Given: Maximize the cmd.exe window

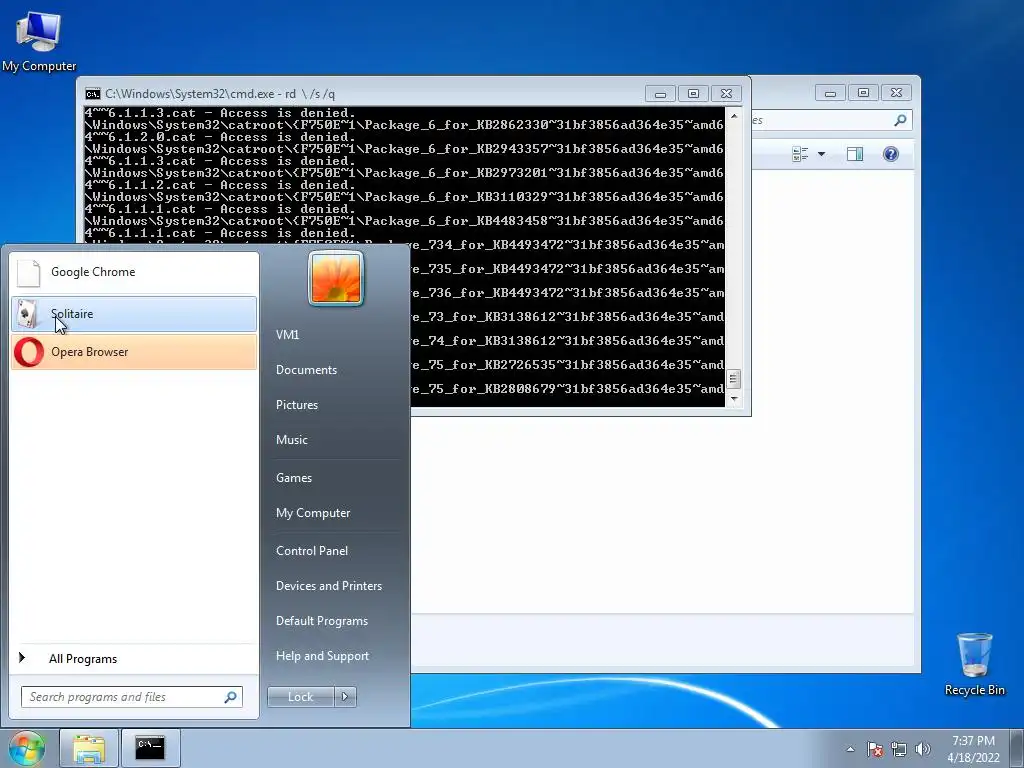Looking at the screenshot, I should point(693,94).
